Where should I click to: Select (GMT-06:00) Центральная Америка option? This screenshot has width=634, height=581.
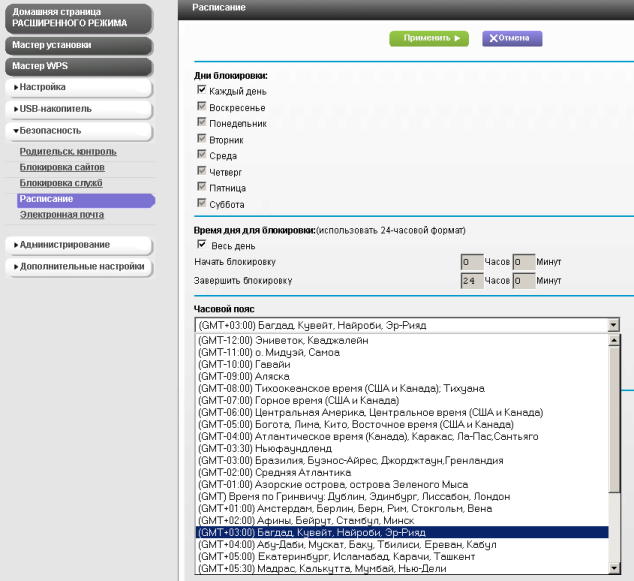(402, 412)
